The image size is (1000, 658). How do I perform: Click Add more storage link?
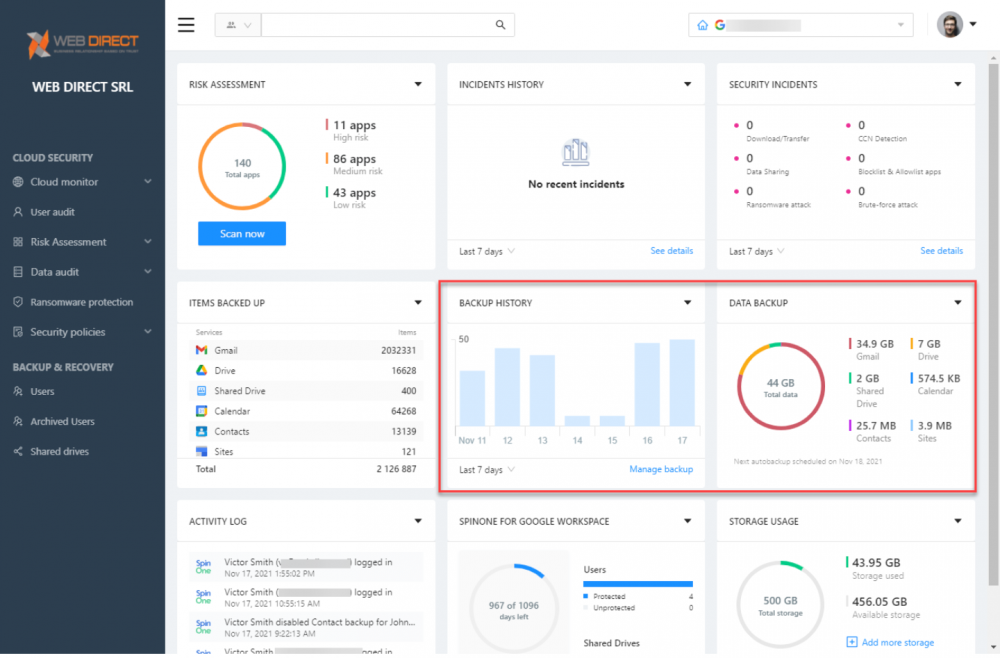pos(897,642)
